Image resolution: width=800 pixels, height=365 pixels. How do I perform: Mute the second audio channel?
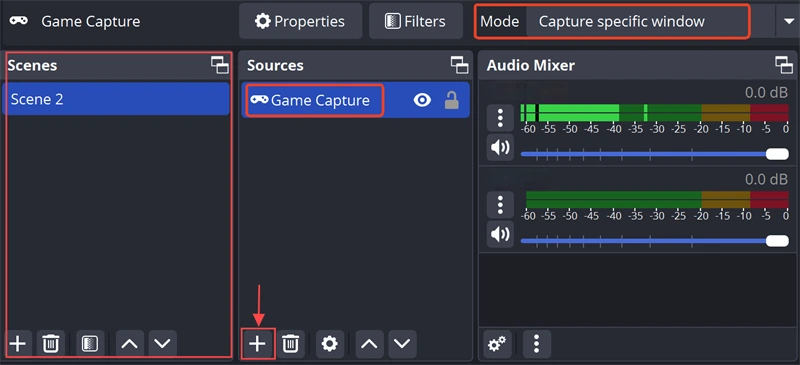[500, 234]
